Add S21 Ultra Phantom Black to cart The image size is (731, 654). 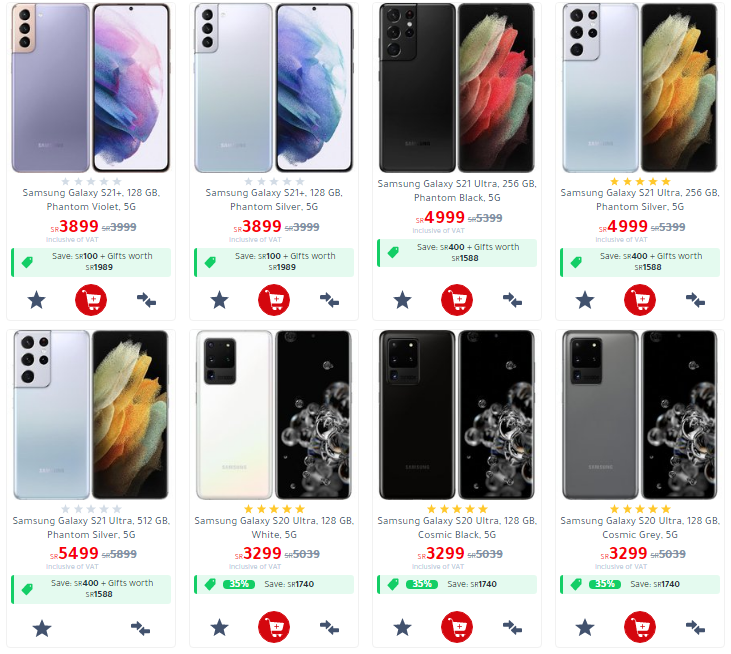(x=457, y=300)
